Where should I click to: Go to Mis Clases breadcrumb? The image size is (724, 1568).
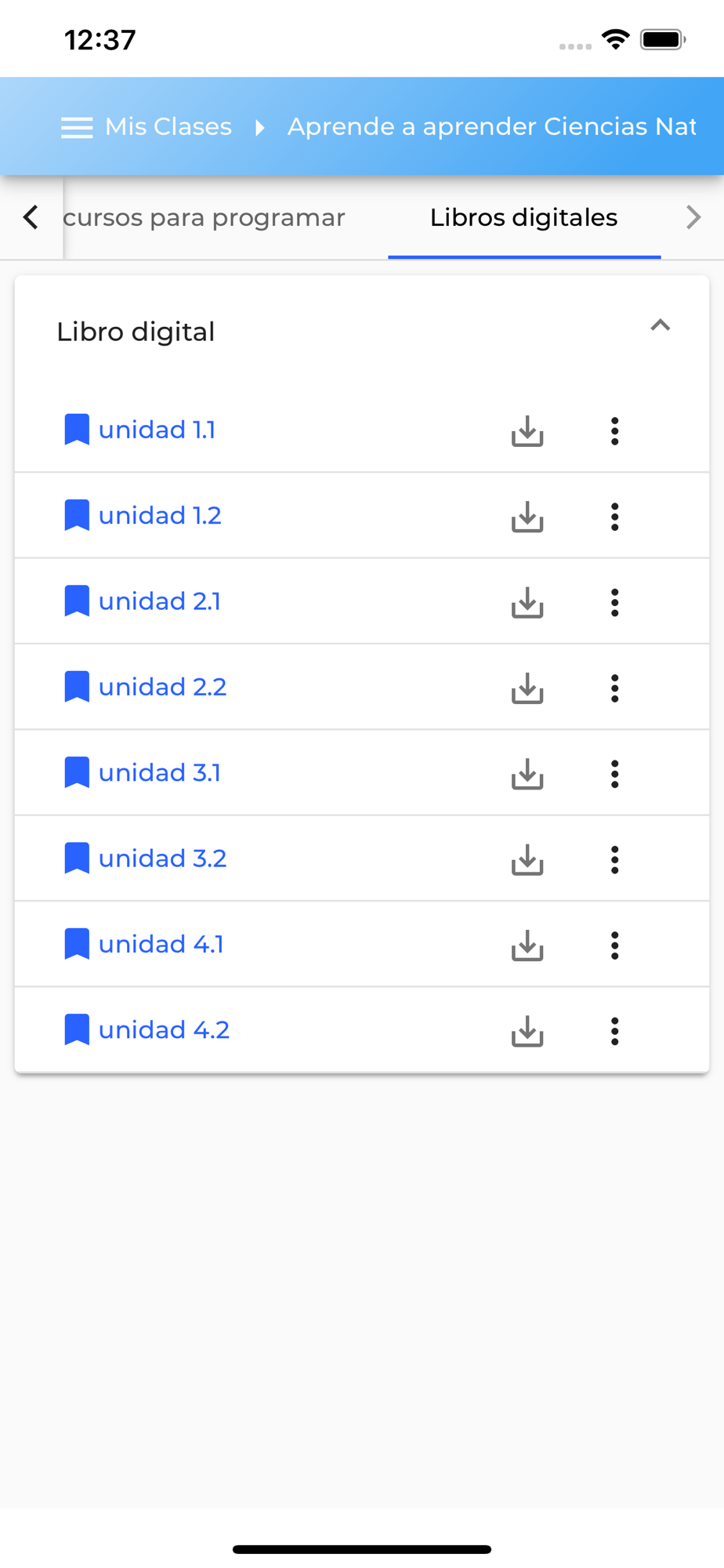click(168, 127)
